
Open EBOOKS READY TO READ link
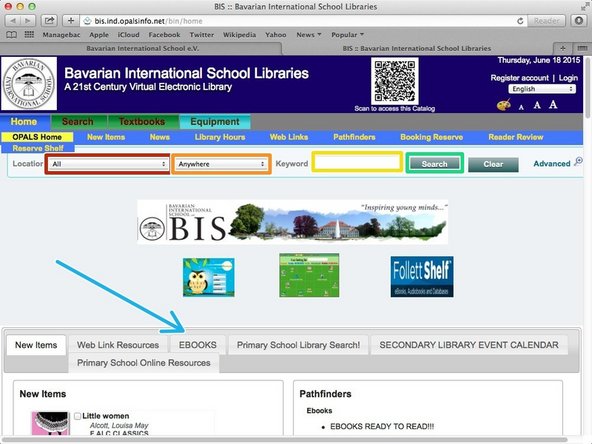click(x=382, y=426)
